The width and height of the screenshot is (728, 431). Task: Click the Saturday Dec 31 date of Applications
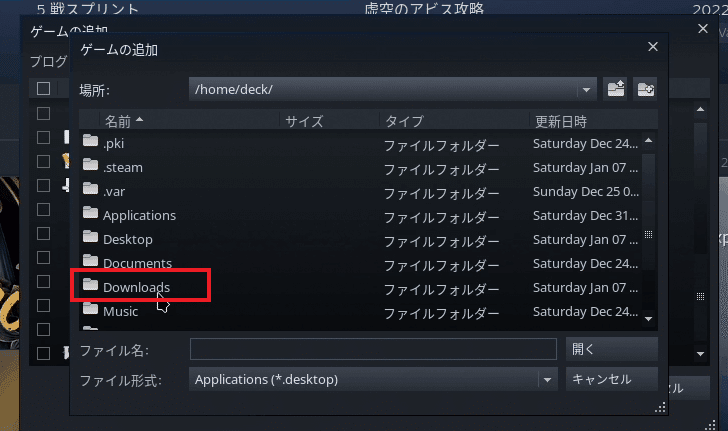pos(585,216)
